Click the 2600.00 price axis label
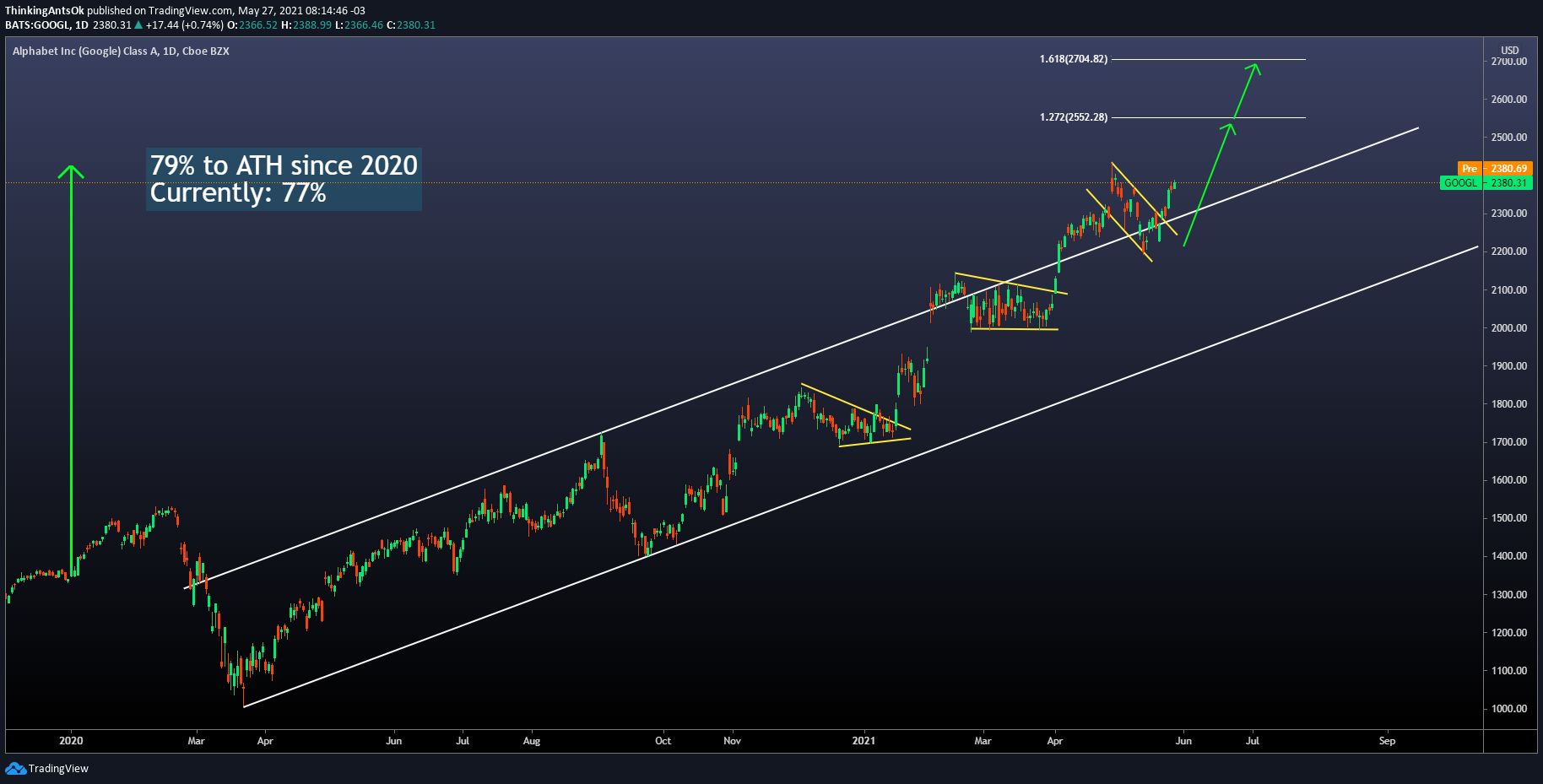 tap(1508, 100)
